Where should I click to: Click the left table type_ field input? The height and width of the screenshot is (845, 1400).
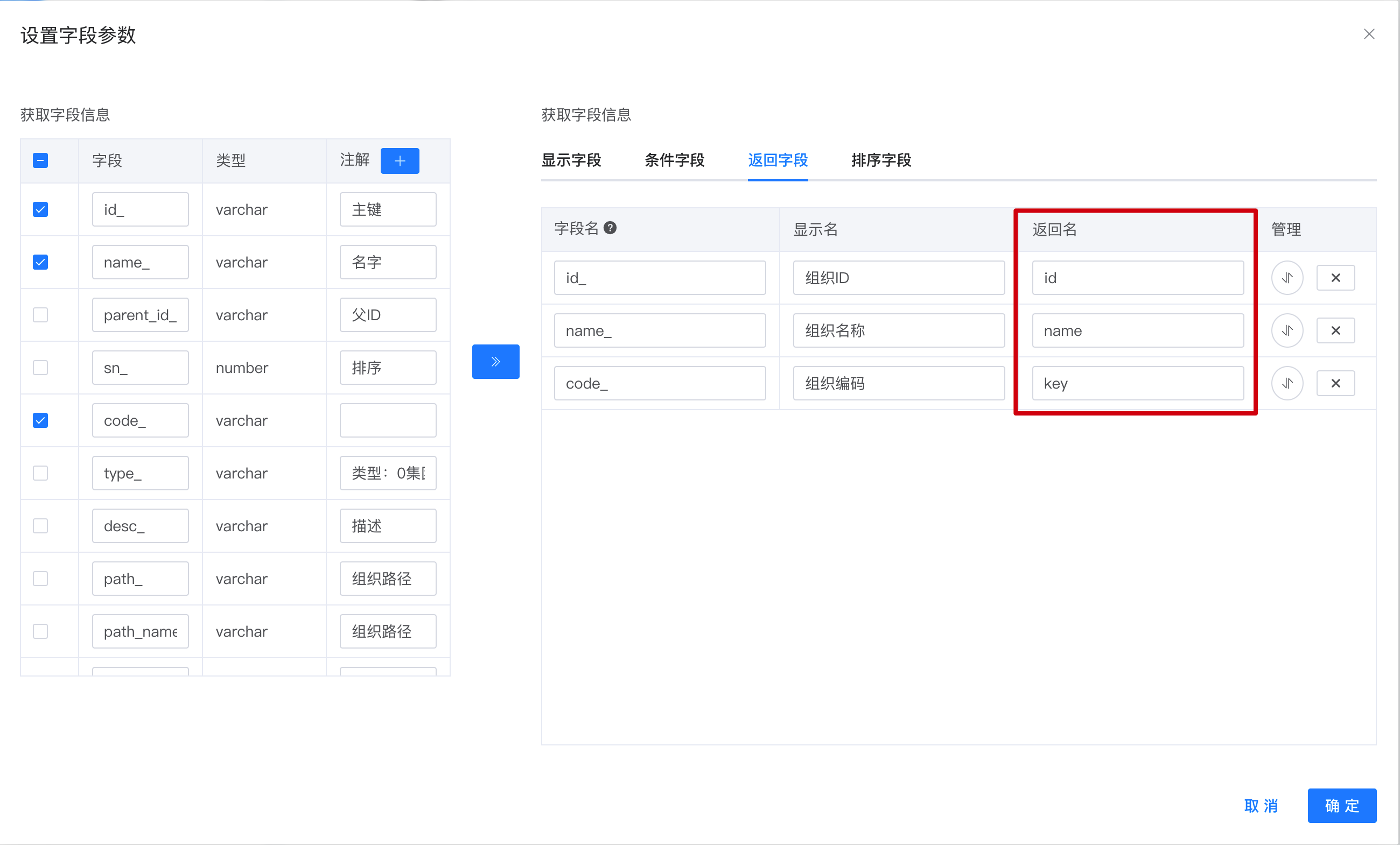click(141, 474)
